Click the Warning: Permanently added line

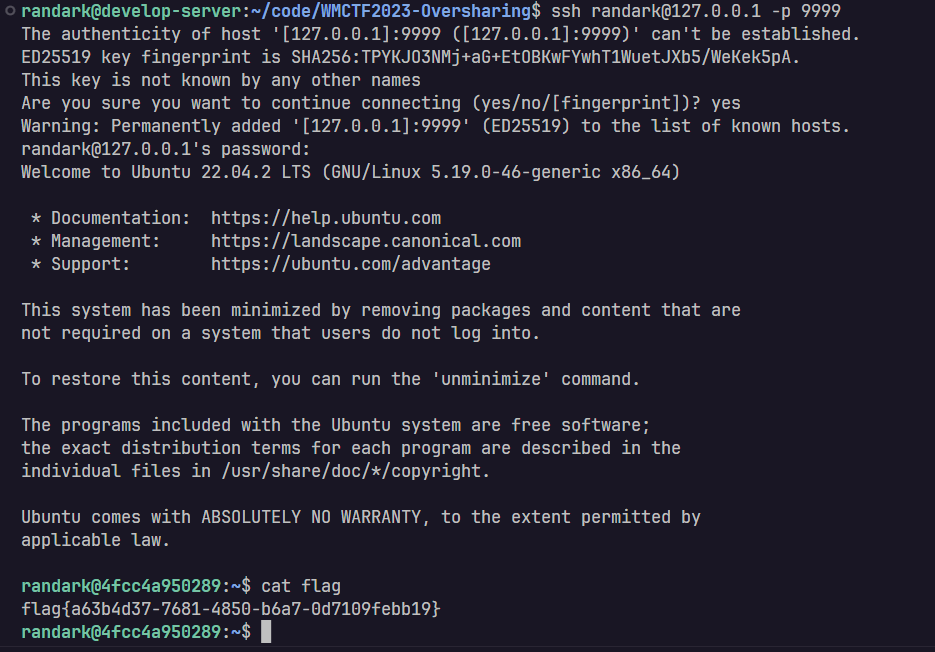pos(435,126)
